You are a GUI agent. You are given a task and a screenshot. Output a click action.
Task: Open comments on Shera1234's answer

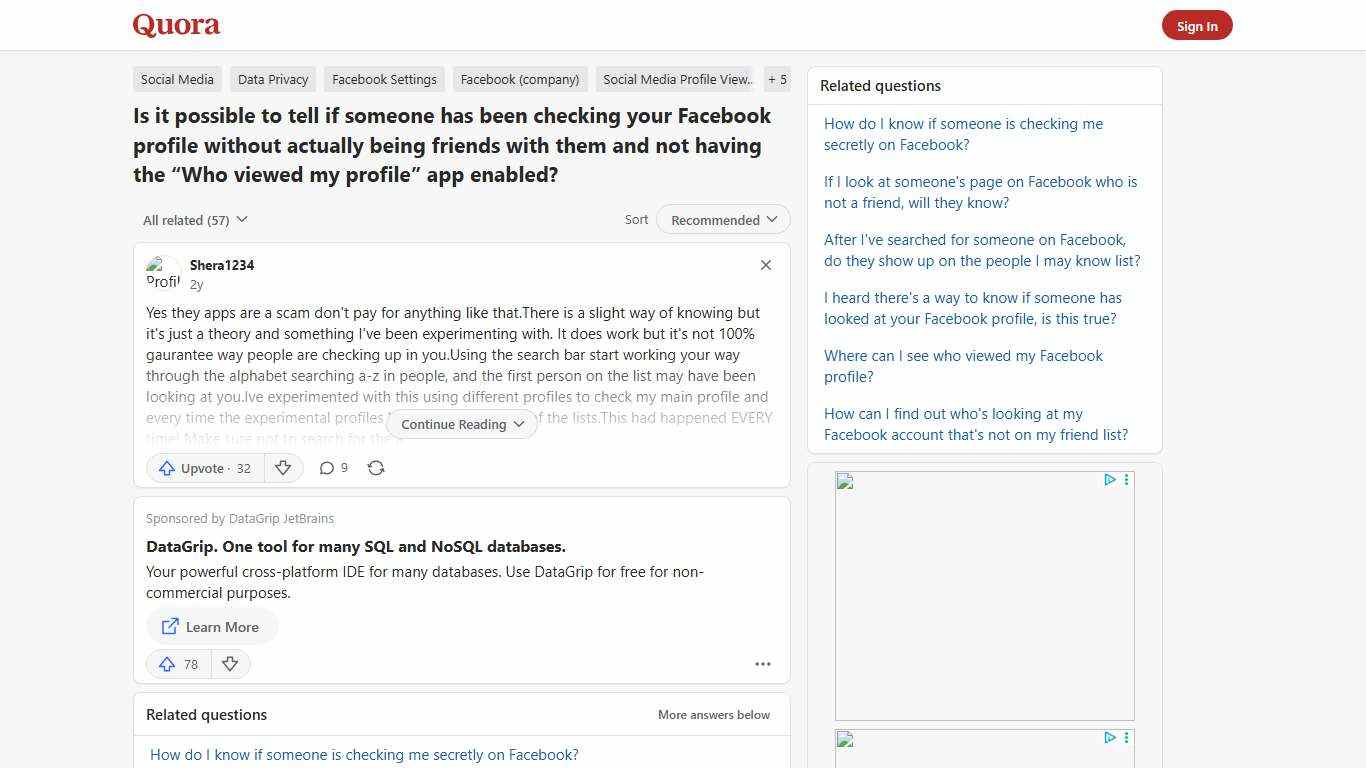[x=332, y=467]
